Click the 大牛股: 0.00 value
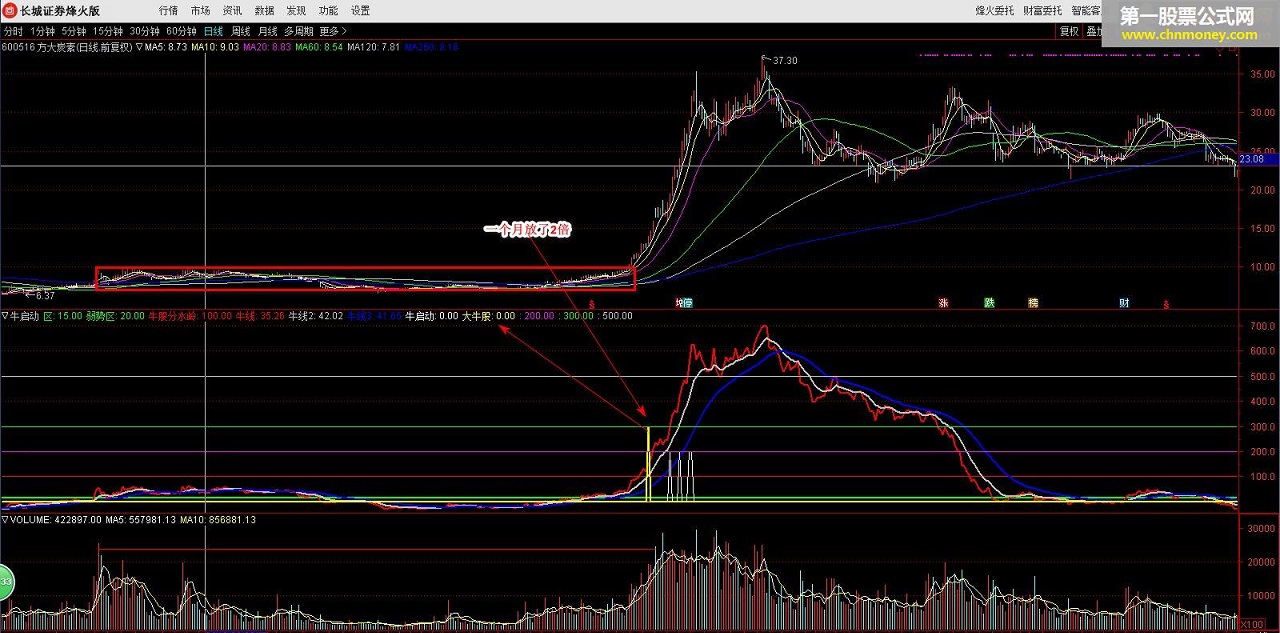Screen dimensions: 1280x633 pyautogui.click(x=488, y=316)
